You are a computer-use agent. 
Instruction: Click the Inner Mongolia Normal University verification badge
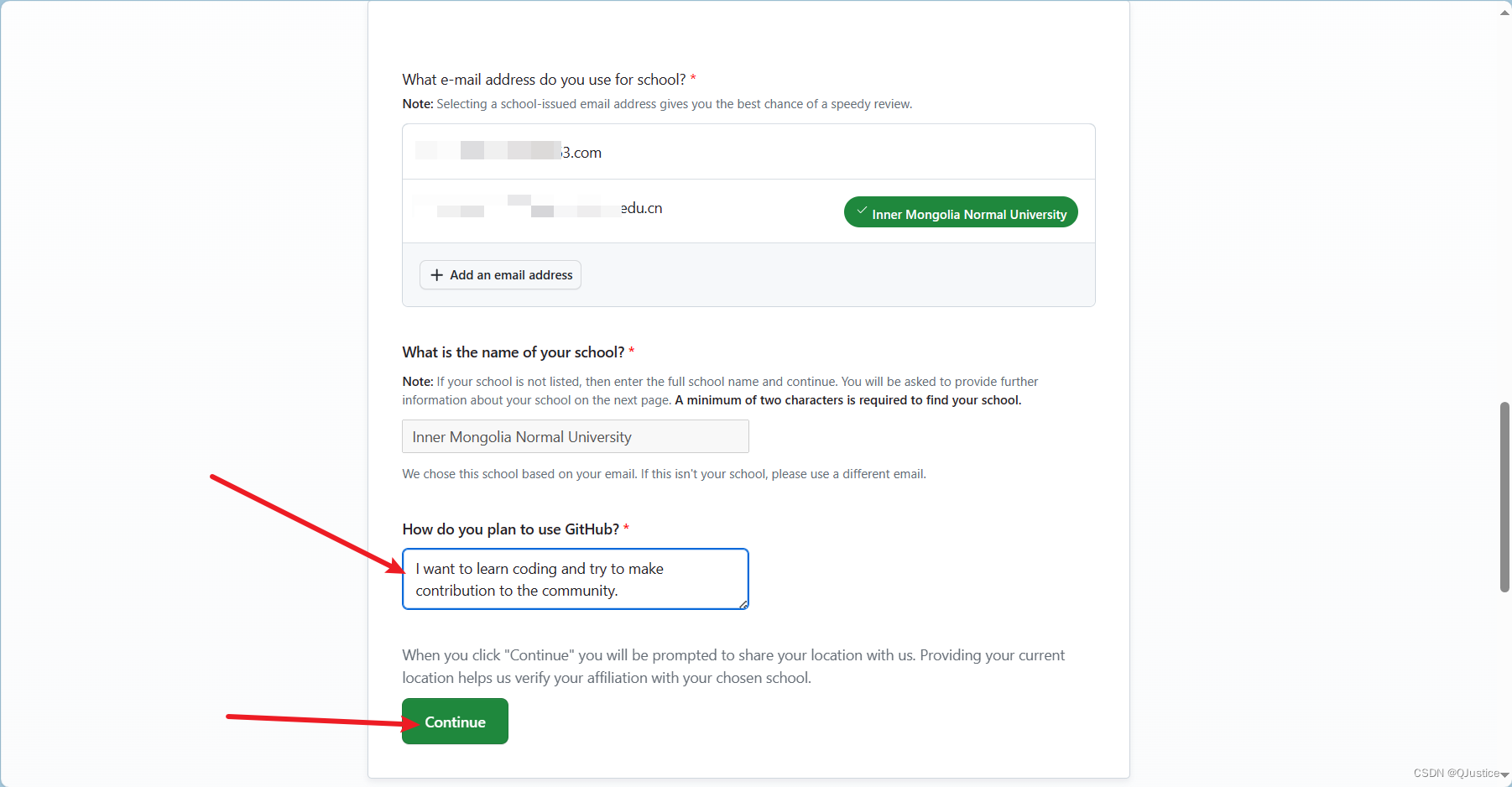[x=960, y=212]
